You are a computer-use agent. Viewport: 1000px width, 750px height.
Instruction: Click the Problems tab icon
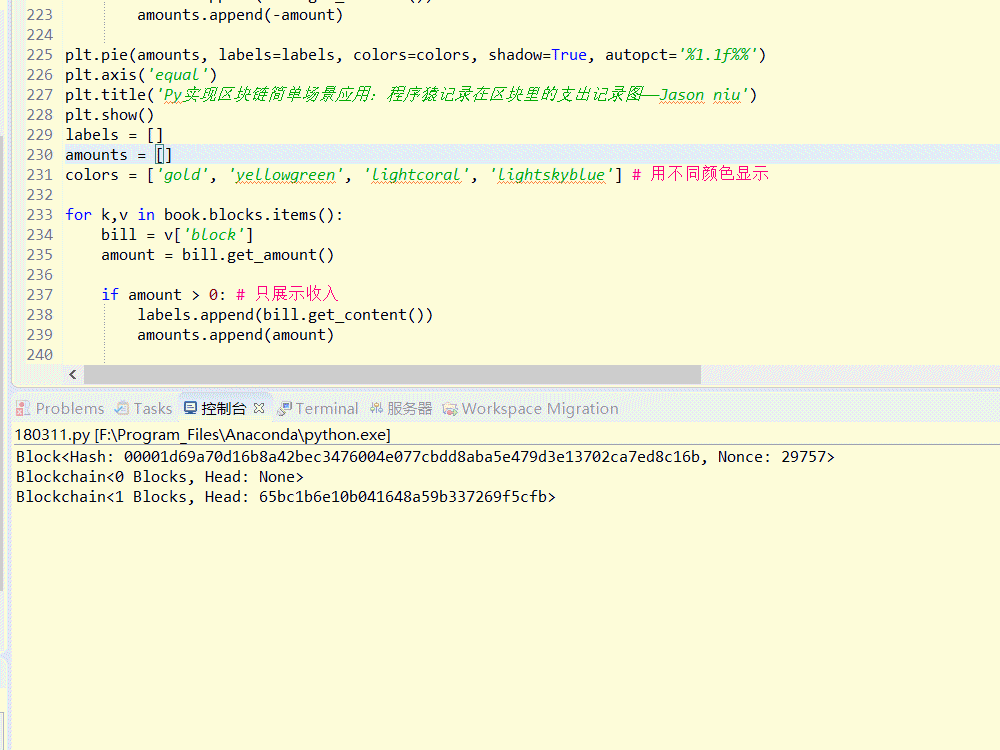click(23, 409)
